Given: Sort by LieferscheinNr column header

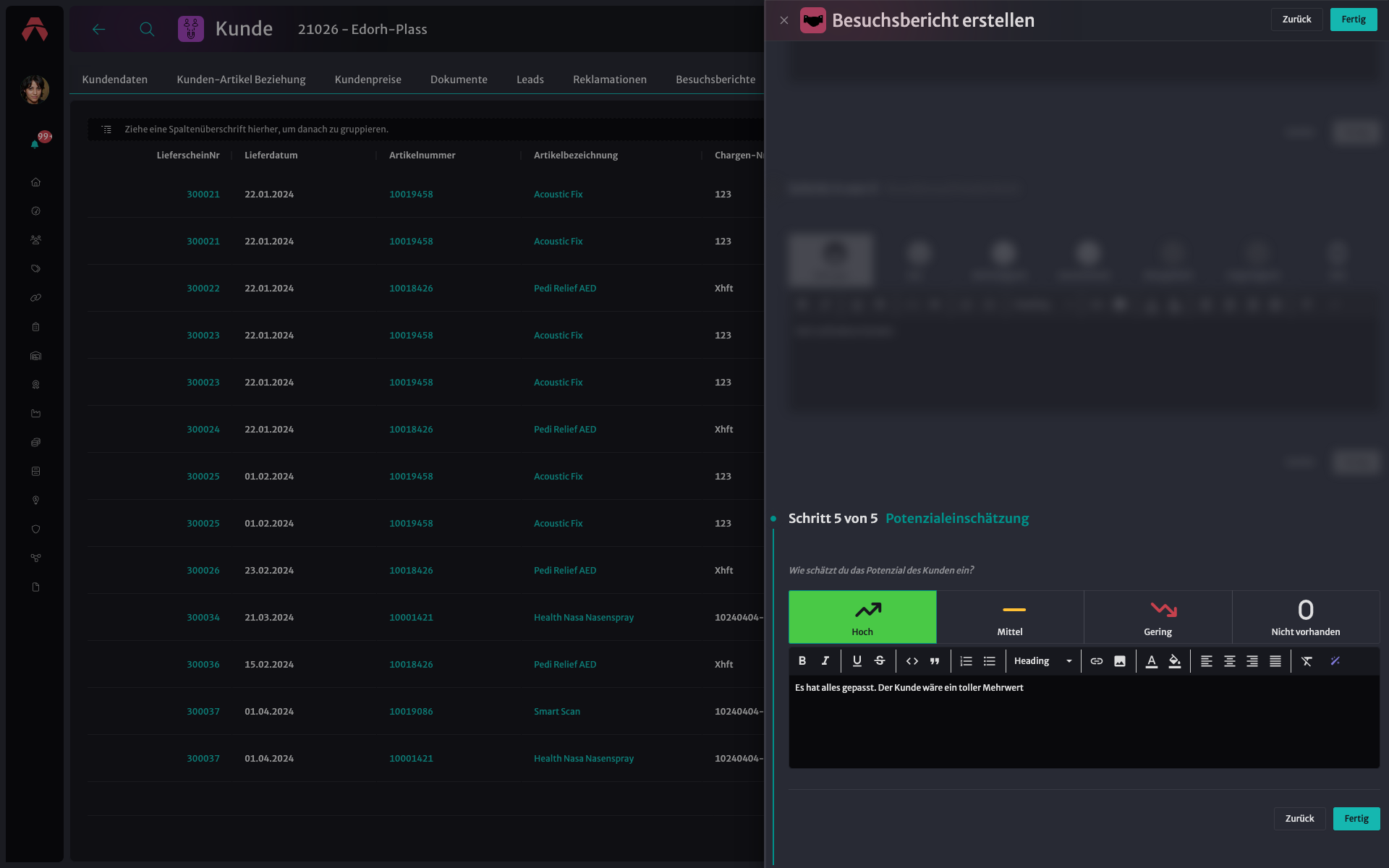Looking at the screenshot, I should pyautogui.click(x=188, y=156).
